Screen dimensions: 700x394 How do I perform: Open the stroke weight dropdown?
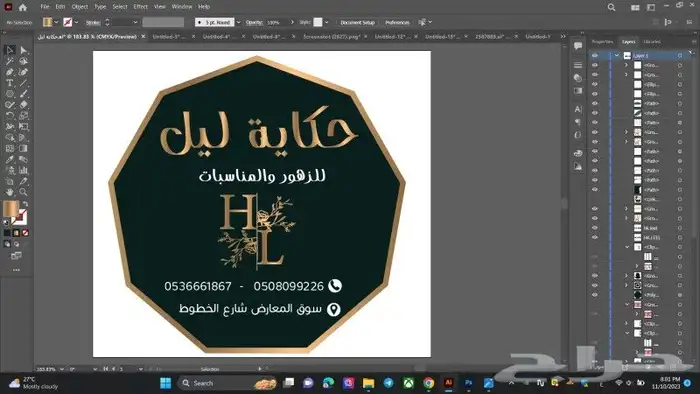click(135, 22)
